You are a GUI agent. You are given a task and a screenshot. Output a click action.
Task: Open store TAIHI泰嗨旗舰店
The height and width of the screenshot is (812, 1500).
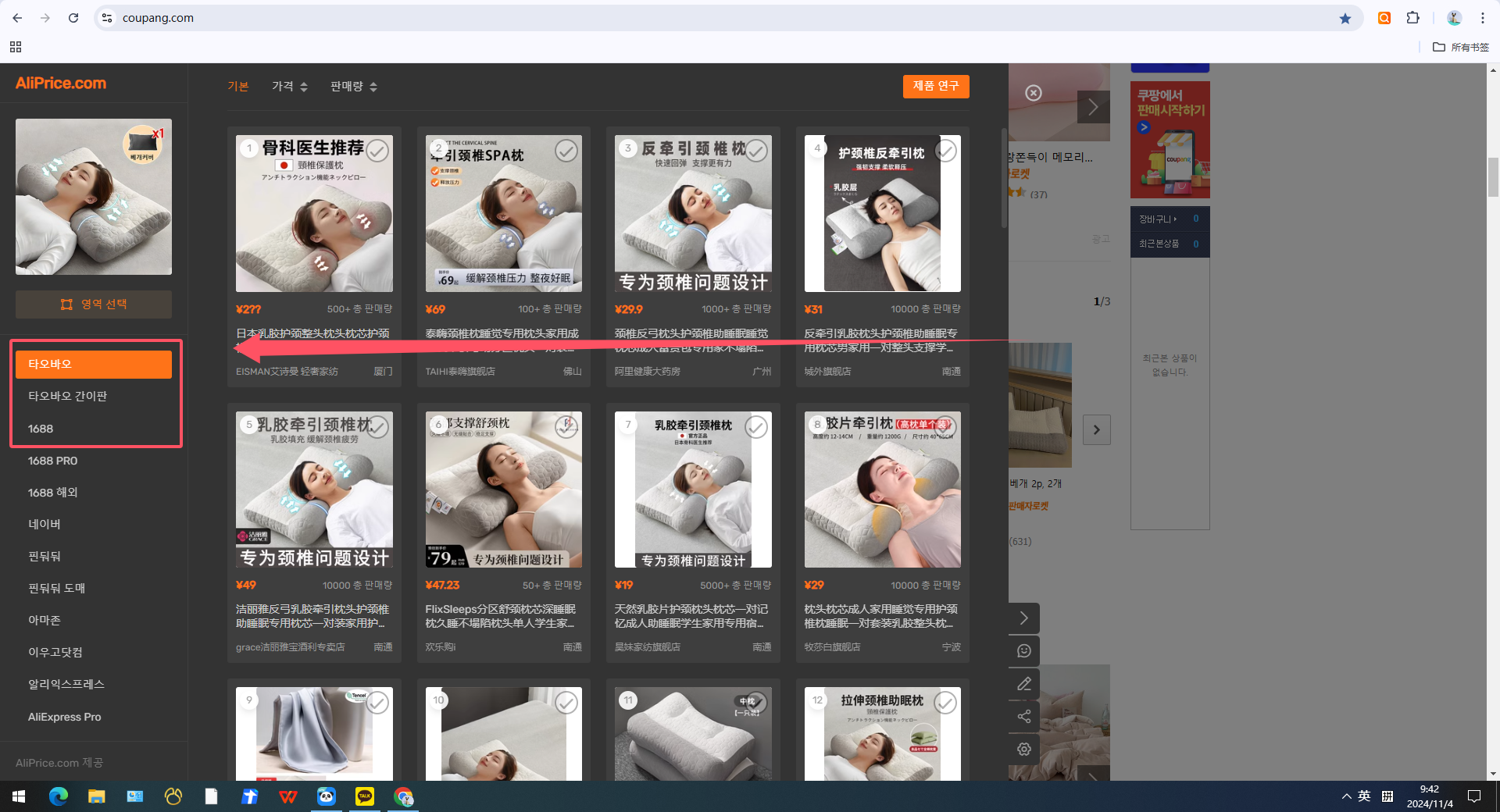coord(460,372)
